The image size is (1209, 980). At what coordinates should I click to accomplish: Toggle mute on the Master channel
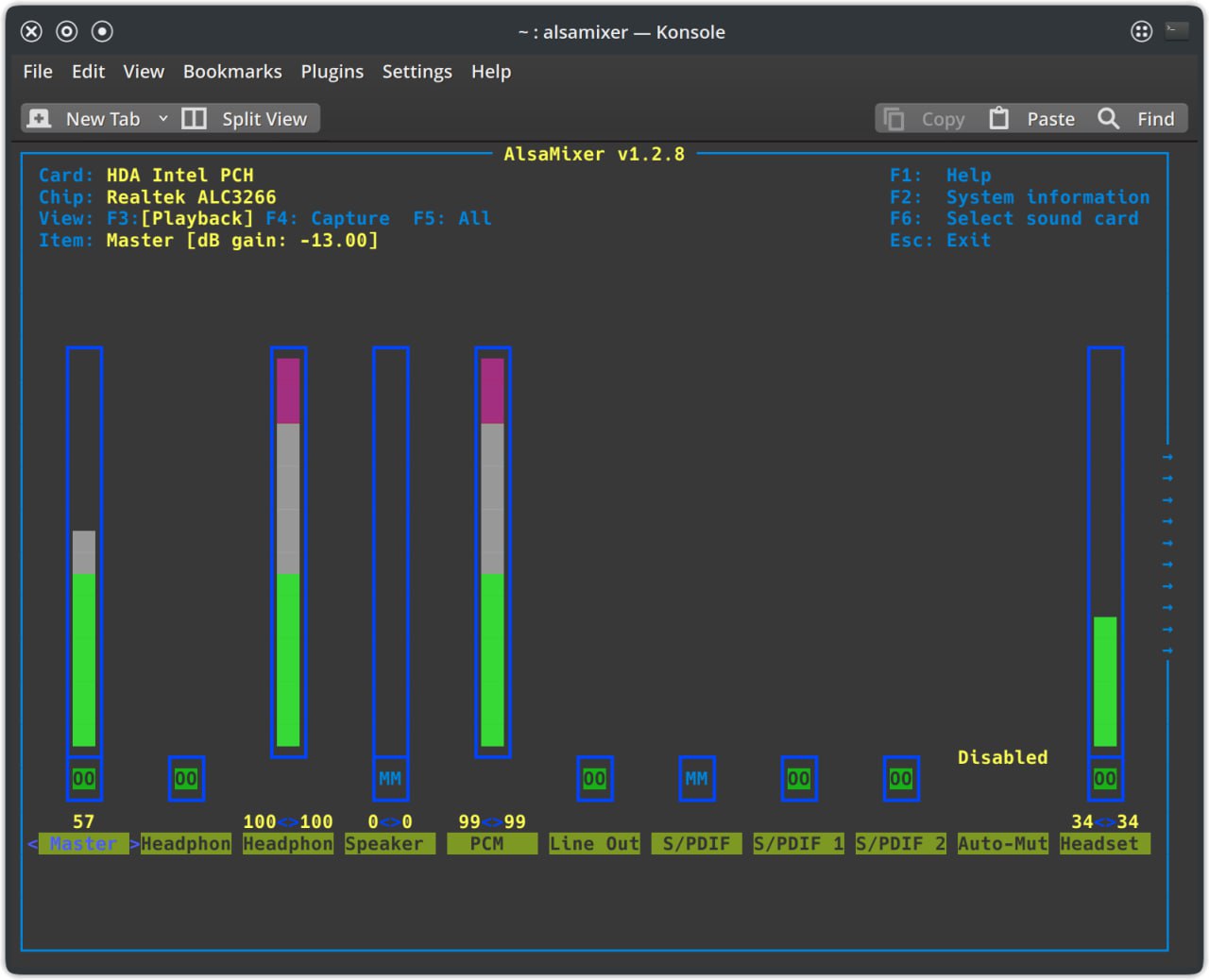pyautogui.click(x=84, y=779)
